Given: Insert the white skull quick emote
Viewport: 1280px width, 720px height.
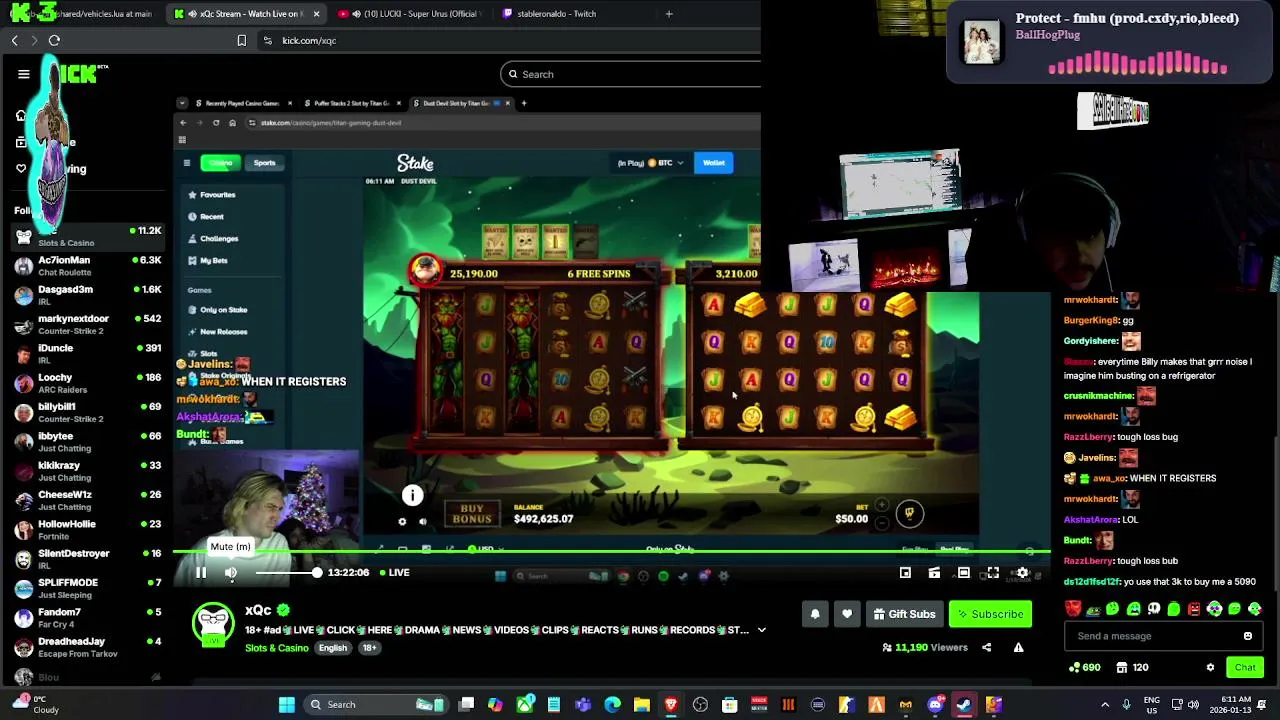Looking at the screenshot, I should (x=1154, y=609).
